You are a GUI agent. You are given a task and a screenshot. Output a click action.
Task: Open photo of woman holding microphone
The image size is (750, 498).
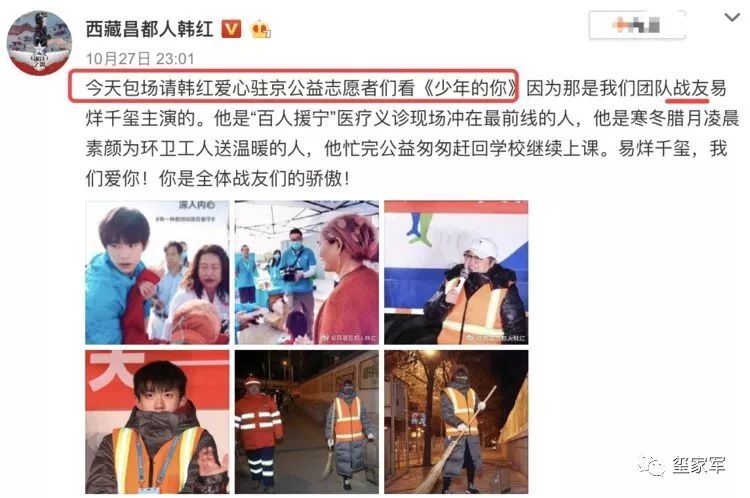tap(456, 272)
